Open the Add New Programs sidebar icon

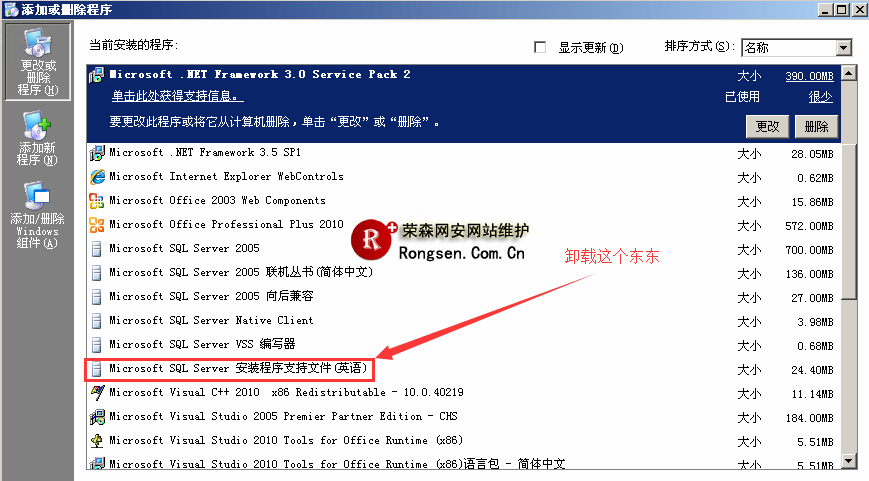(x=38, y=139)
